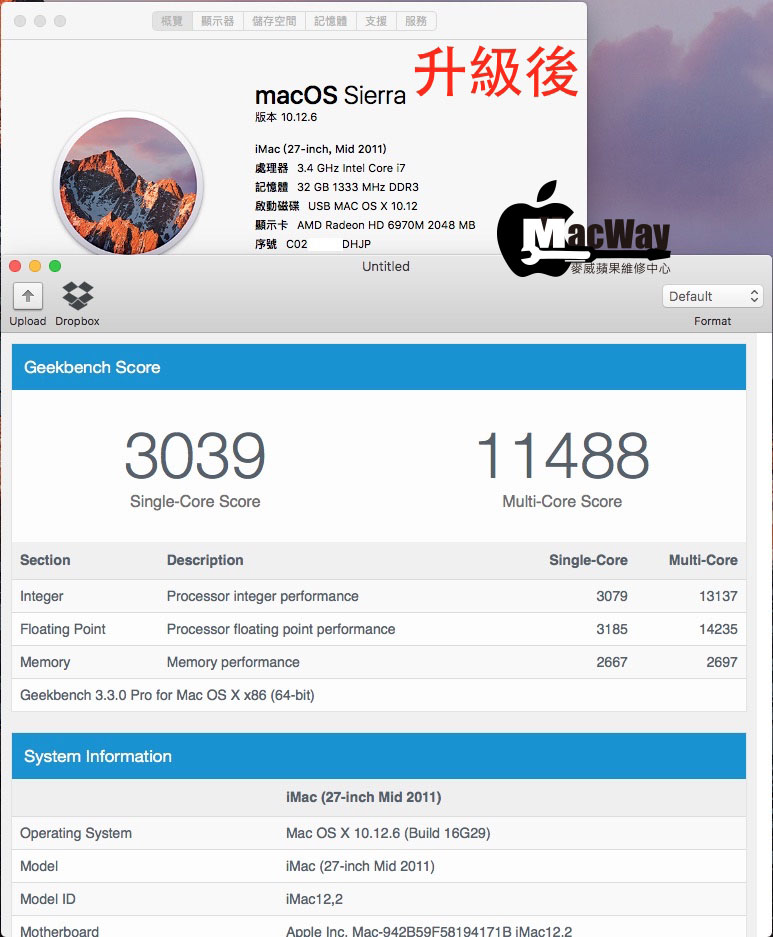Switch to 顯示器 tab in About This Mac
The width and height of the screenshot is (773, 937).
[217, 21]
